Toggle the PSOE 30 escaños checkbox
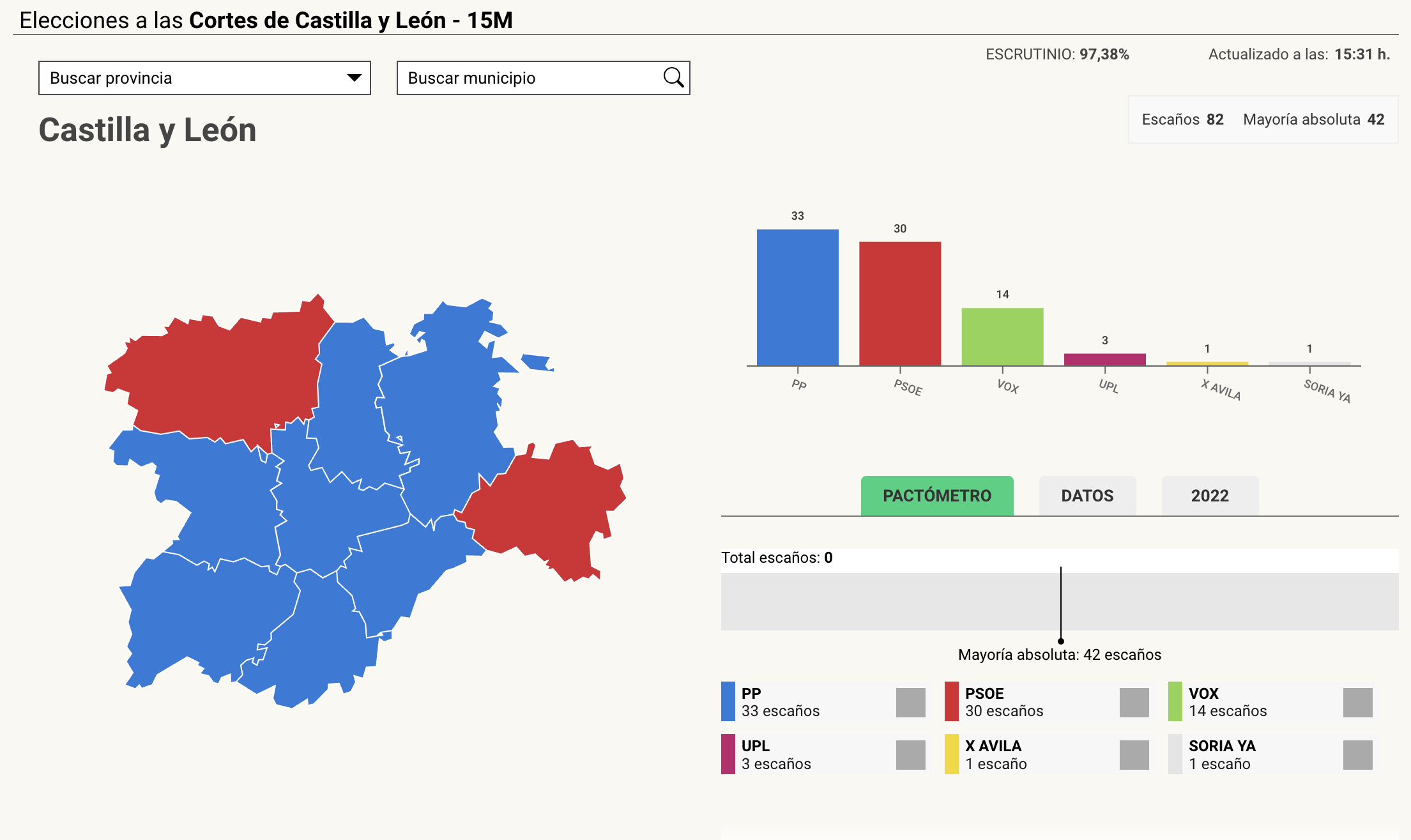The height and width of the screenshot is (840, 1411). click(x=1134, y=702)
